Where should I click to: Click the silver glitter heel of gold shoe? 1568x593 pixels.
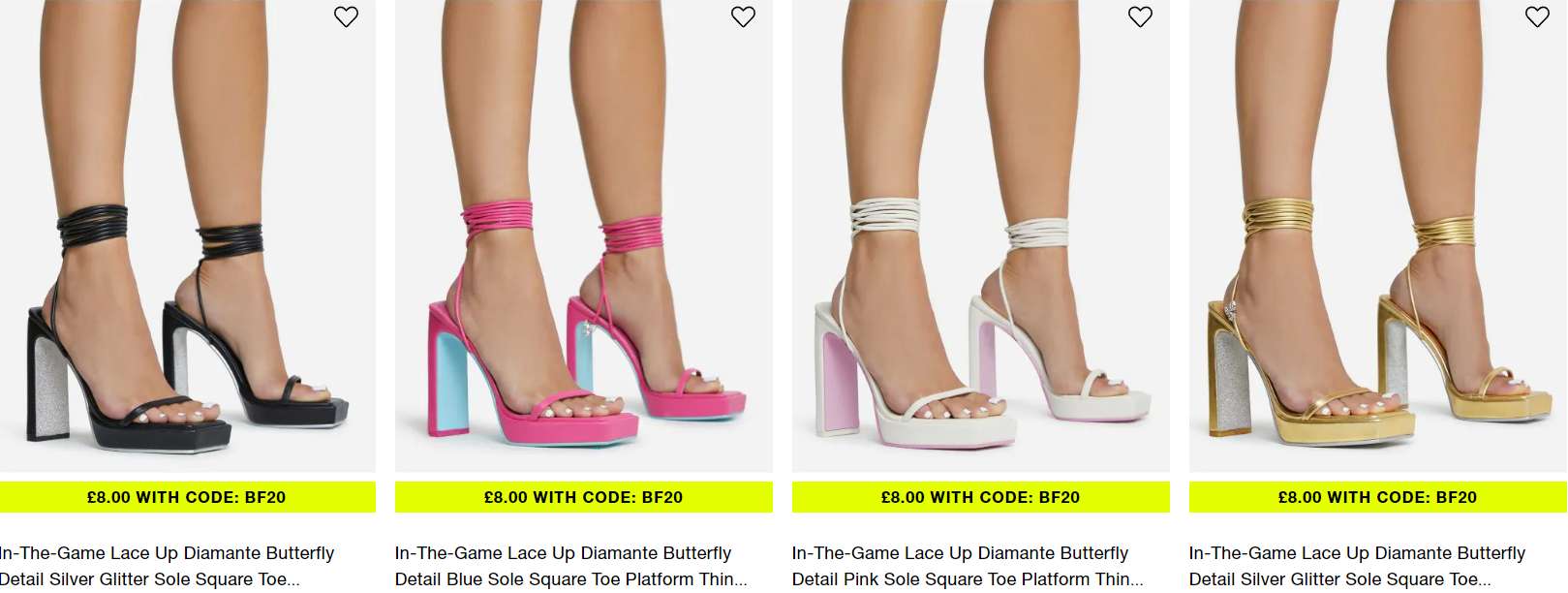[x=1233, y=383]
